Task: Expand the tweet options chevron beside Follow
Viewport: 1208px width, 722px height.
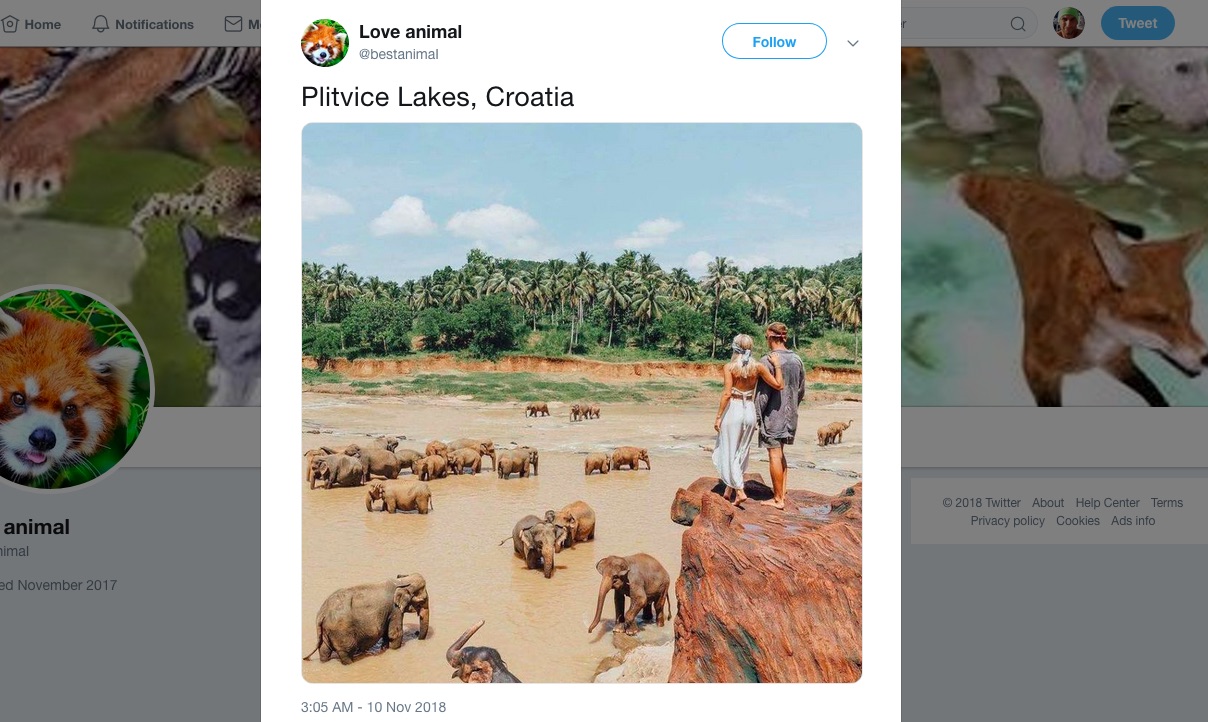Action: tap(853, 43)
